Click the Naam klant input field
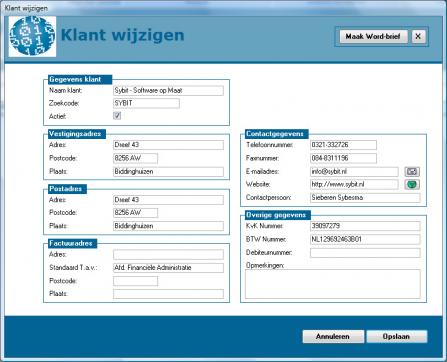Image resolution: width=447 pixels, height=362 pixels. click(x=168, y=90)
